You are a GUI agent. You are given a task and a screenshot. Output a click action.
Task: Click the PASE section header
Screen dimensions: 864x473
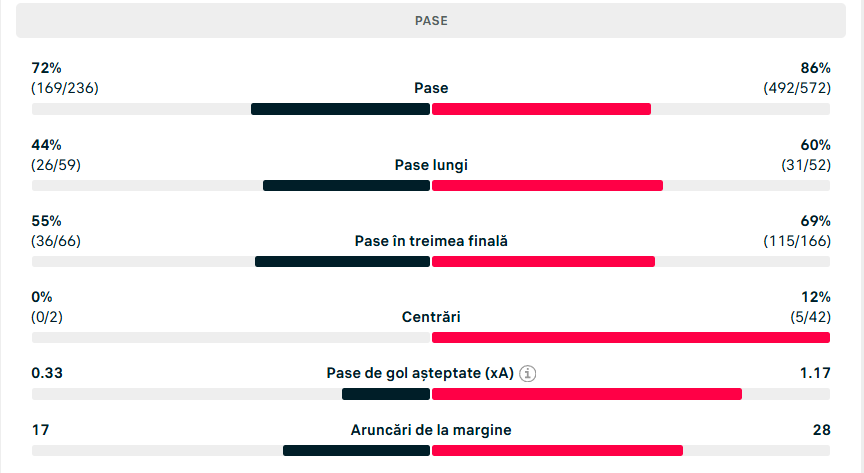pos(431,20)
